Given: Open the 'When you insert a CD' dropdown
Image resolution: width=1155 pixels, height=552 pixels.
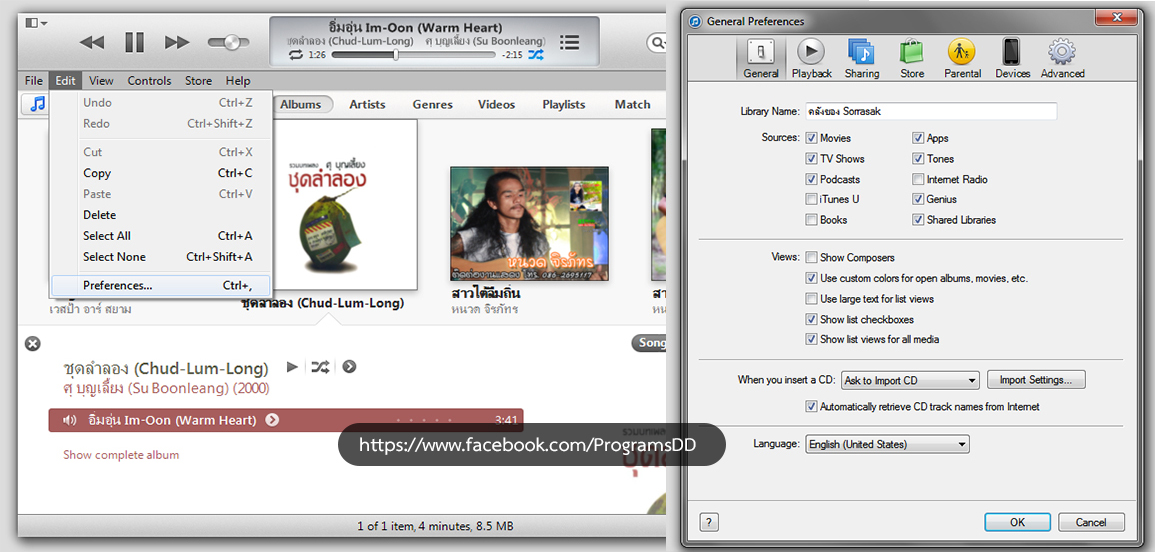Looking at the screenshot, I should click(x=909, y=381).
